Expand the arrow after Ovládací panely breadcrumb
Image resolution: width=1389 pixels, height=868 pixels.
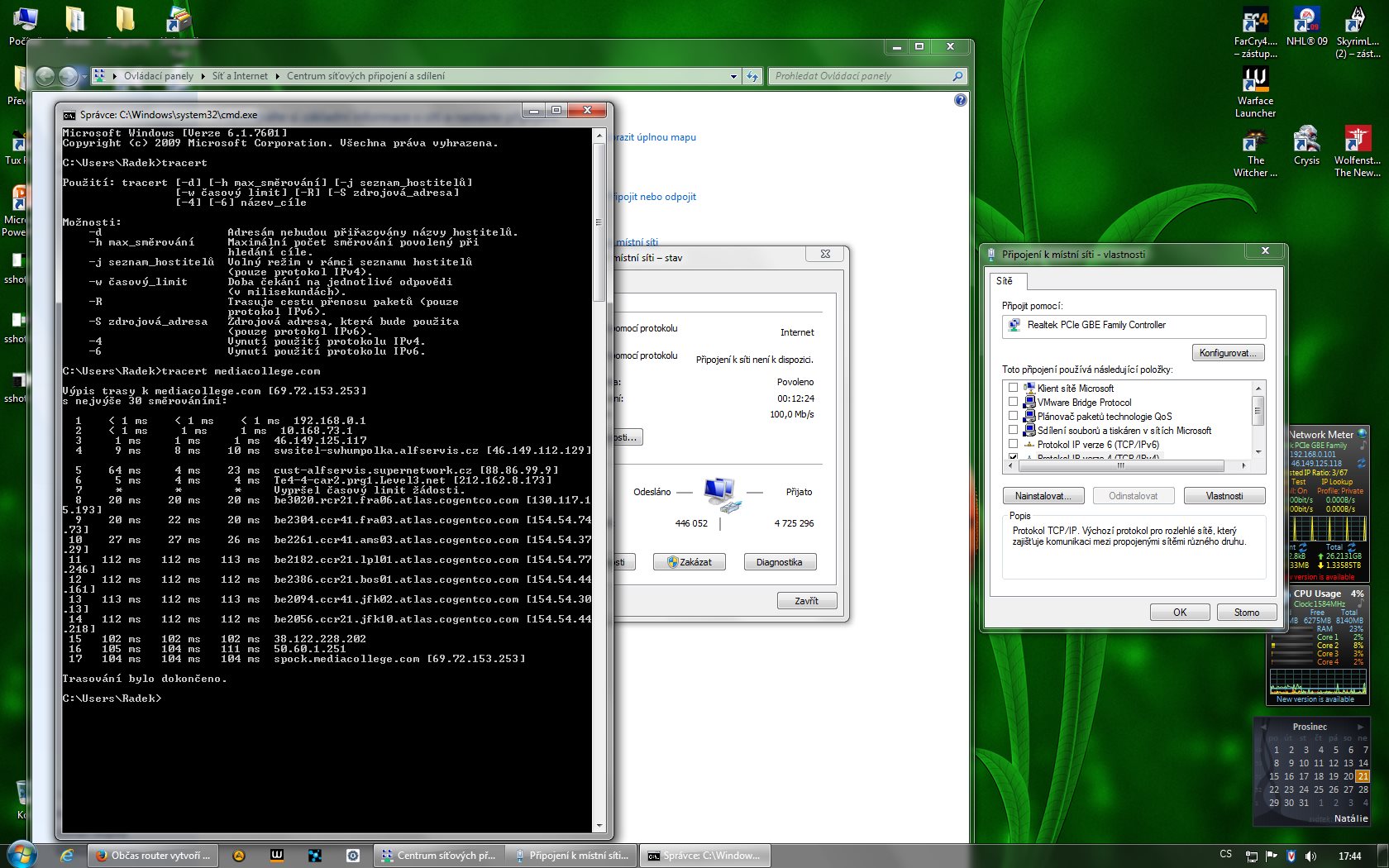[x=203, y=76]
